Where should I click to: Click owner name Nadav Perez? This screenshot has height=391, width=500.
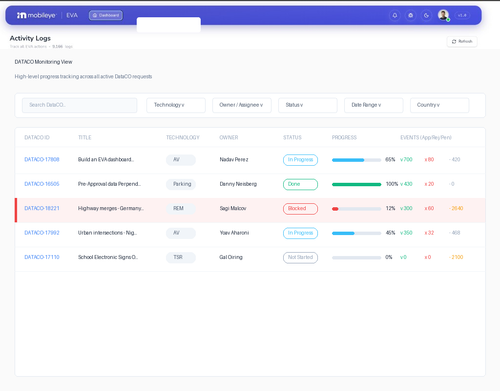point(234,160)
